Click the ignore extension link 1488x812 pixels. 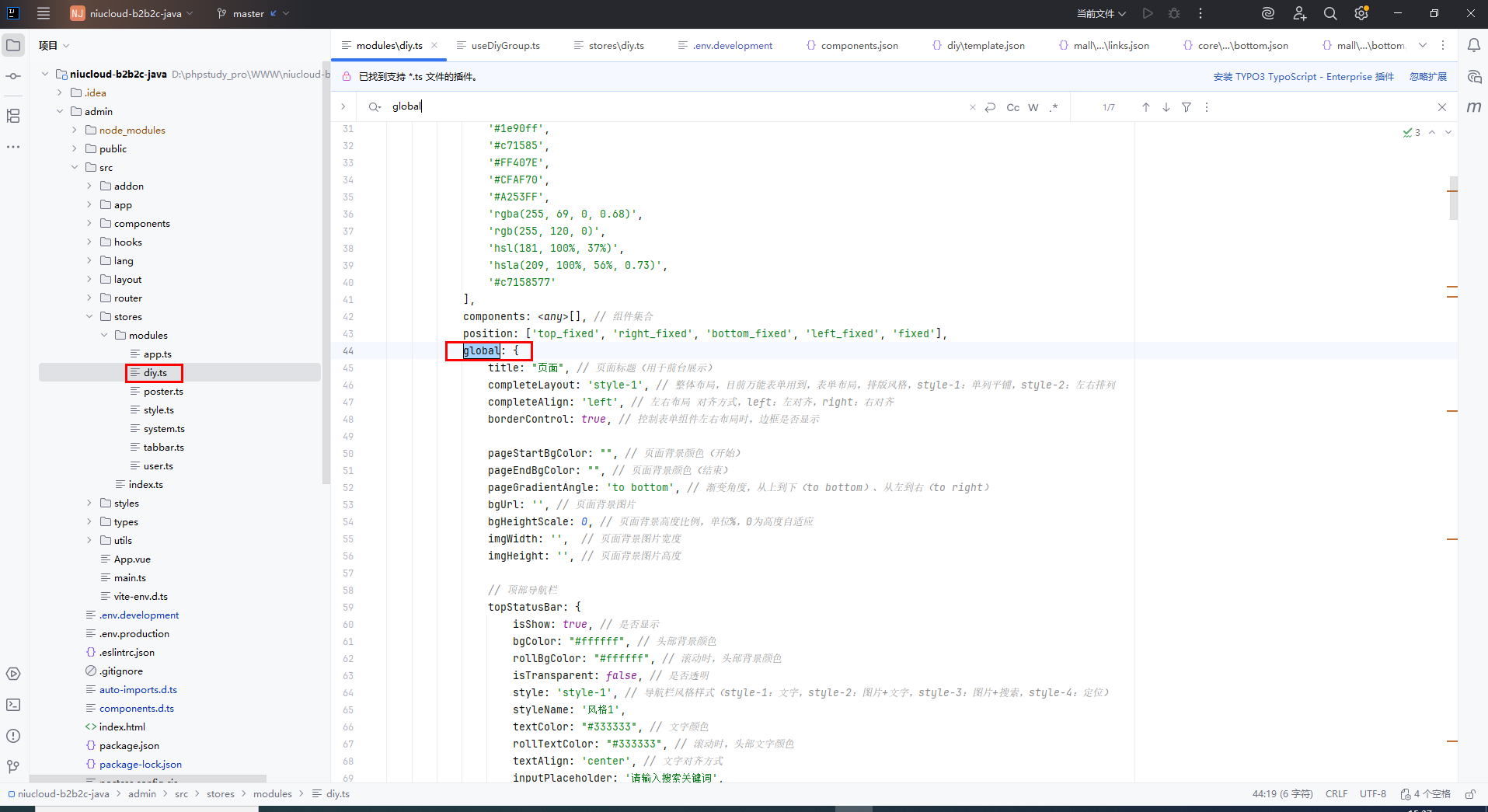click(1428, 77)
